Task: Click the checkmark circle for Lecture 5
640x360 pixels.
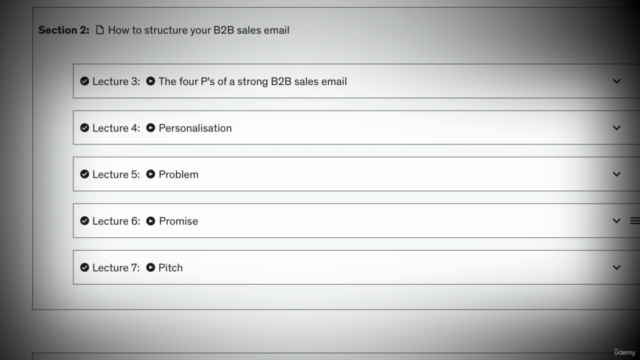Action: [84, 174]
